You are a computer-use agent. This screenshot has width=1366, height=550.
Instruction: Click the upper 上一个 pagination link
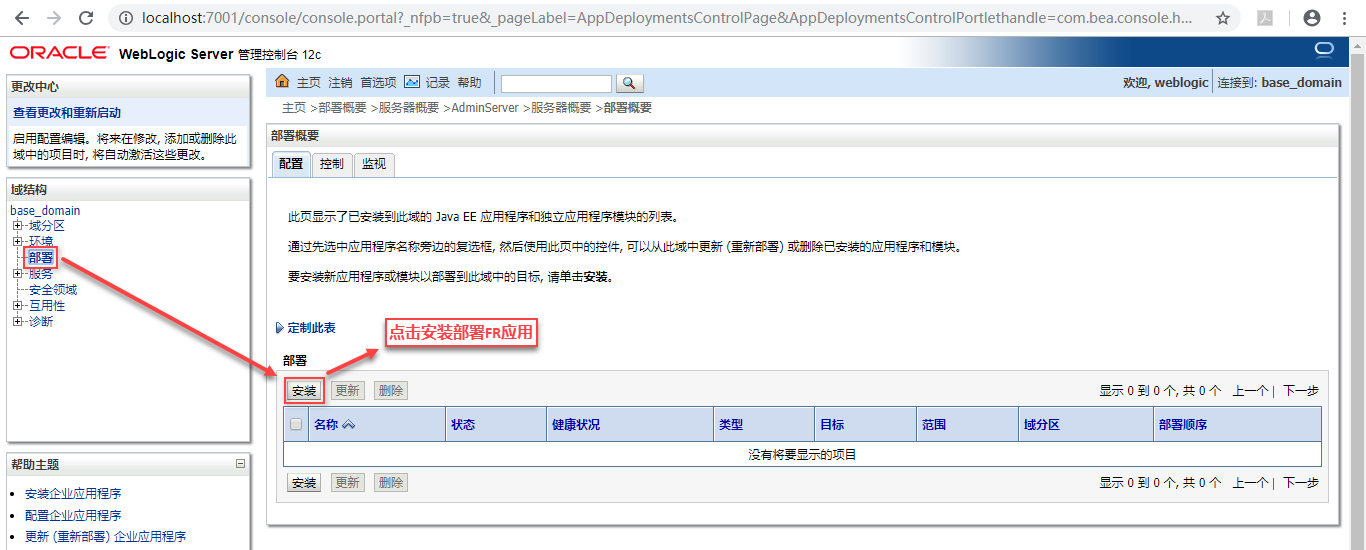[1250, 391]
